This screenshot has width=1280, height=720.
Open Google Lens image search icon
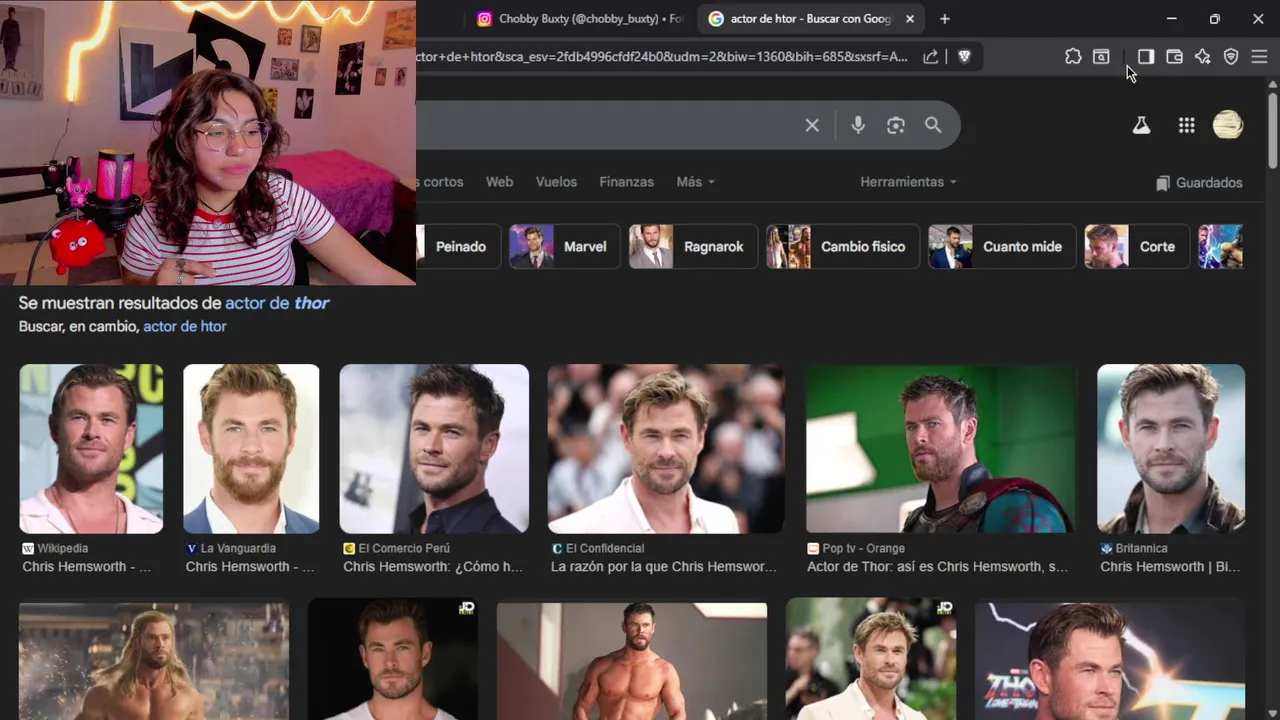click(x=896, y=125)
